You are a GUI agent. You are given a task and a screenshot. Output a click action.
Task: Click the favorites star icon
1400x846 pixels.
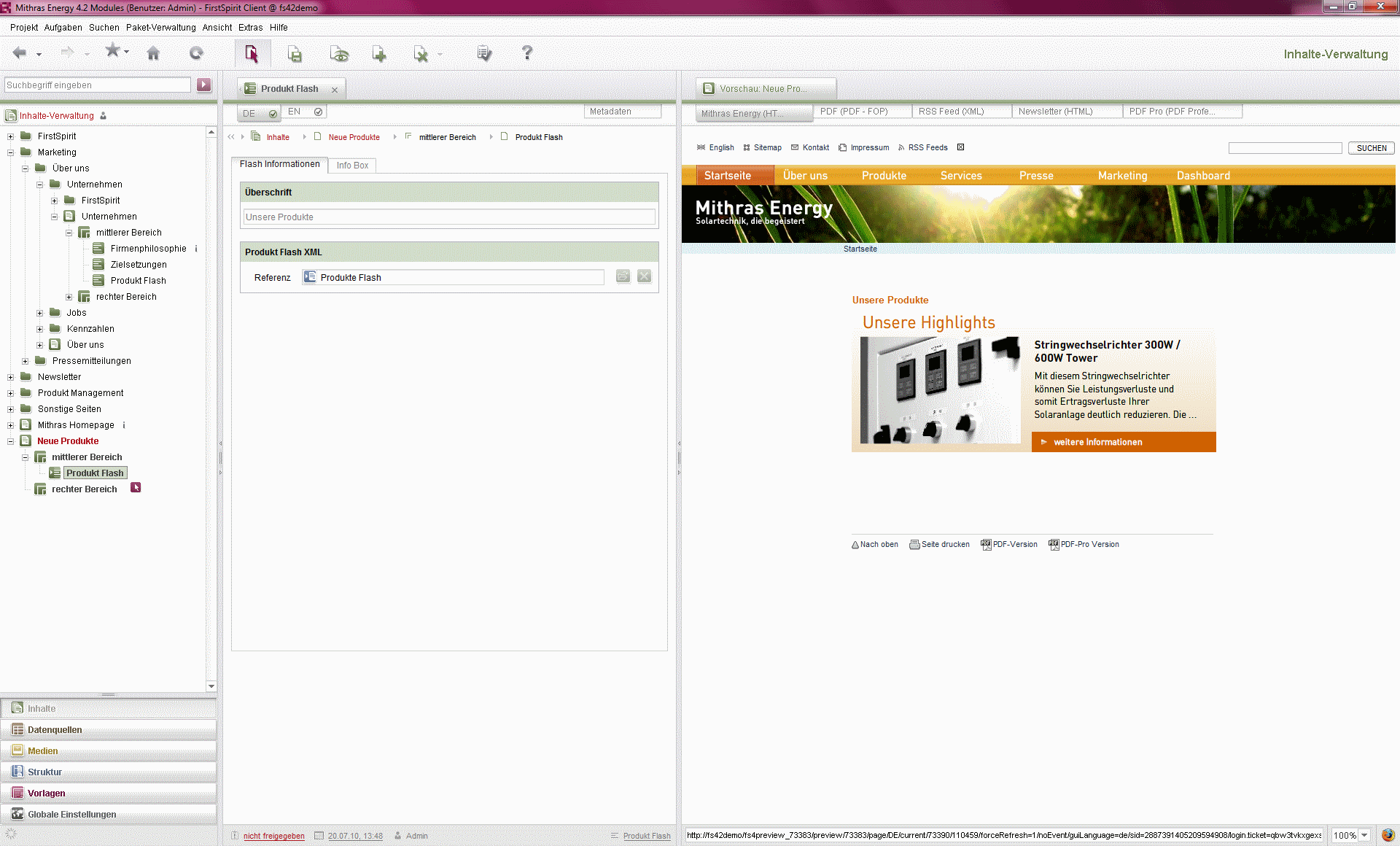(112, 50)
